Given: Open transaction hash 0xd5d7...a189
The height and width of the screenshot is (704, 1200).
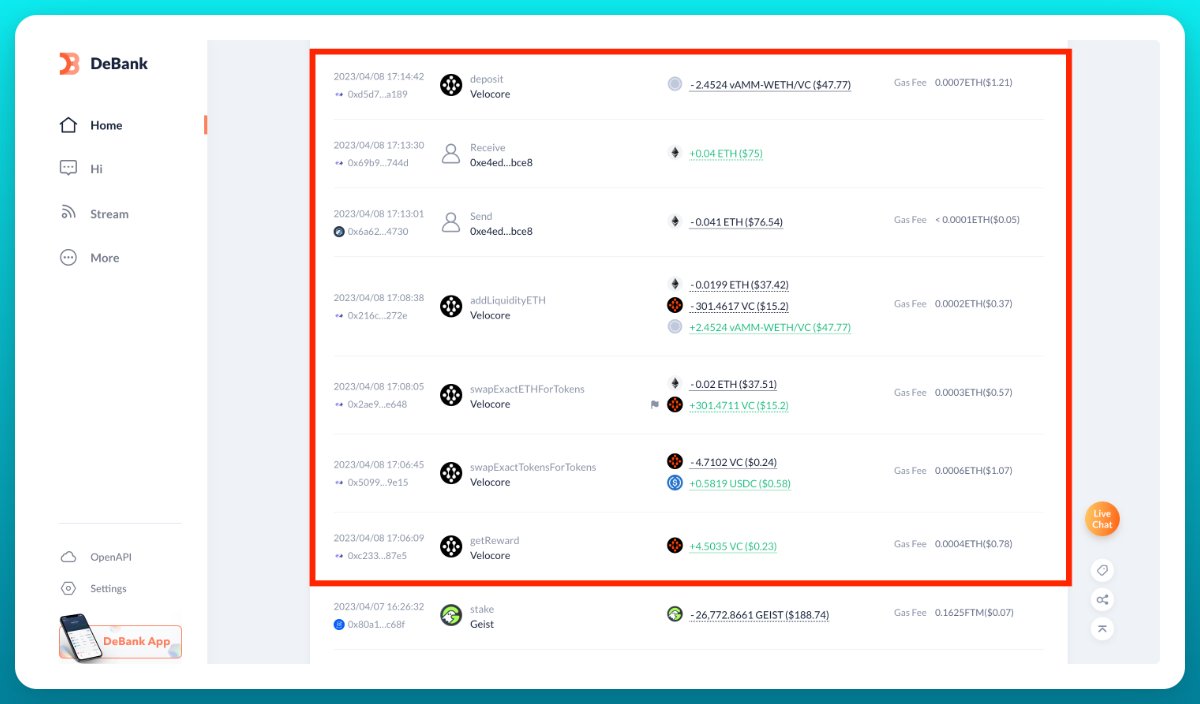Looking at the screenshot, I should [x=377, y=94].
